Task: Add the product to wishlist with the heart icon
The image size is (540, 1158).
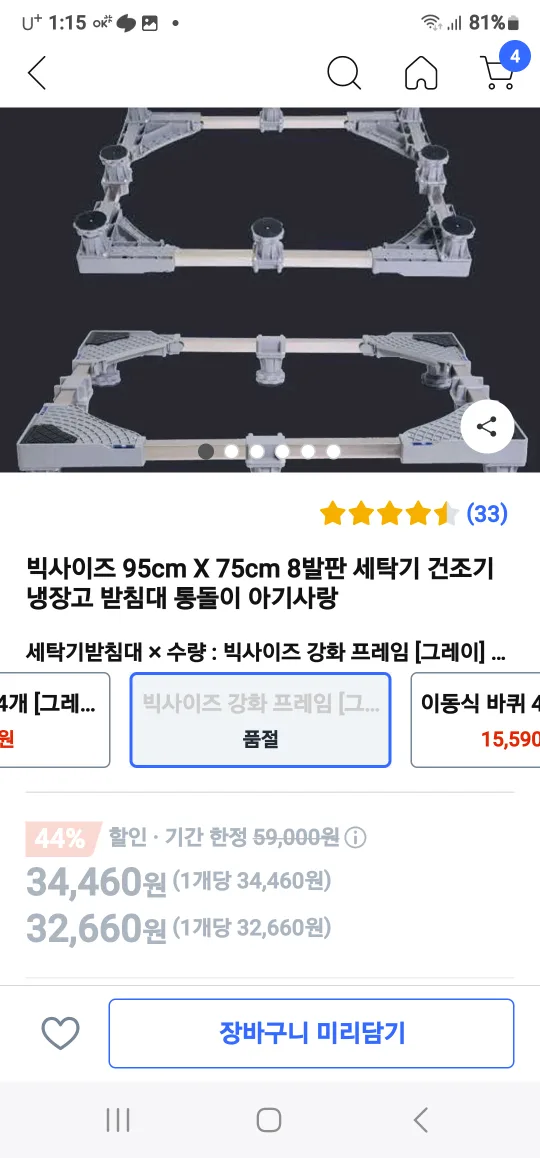Action: click(x=61, y=1033)
